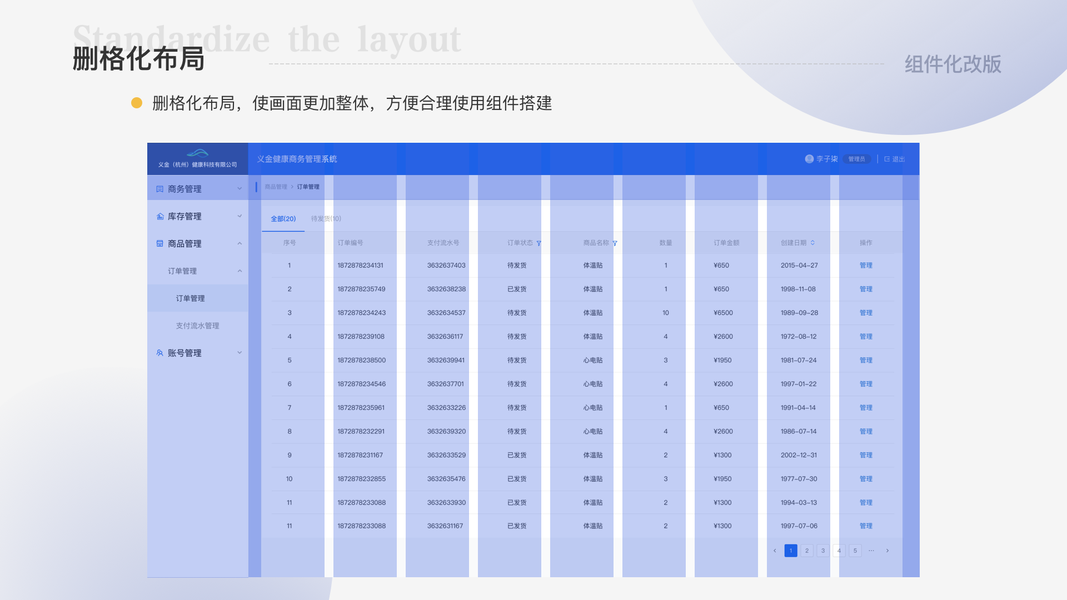Switch to the 全部(20) tab

click(283, 219)
